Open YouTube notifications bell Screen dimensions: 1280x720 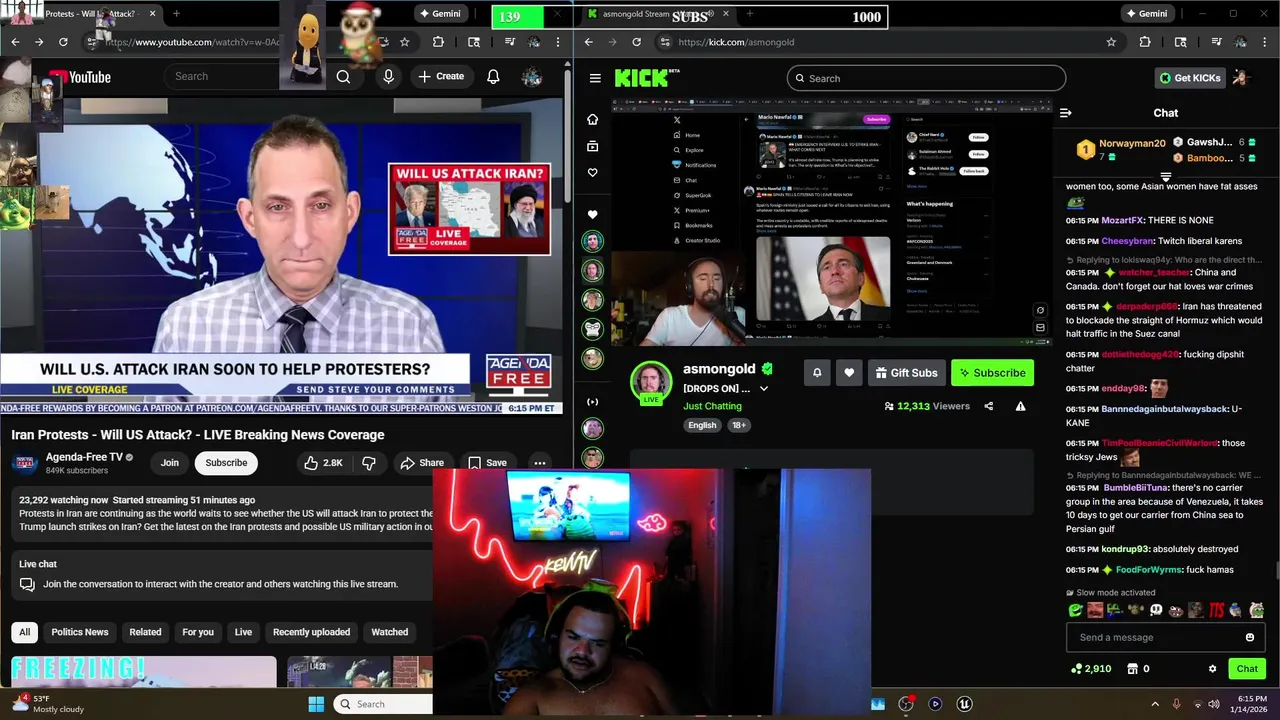coord(493,77)
